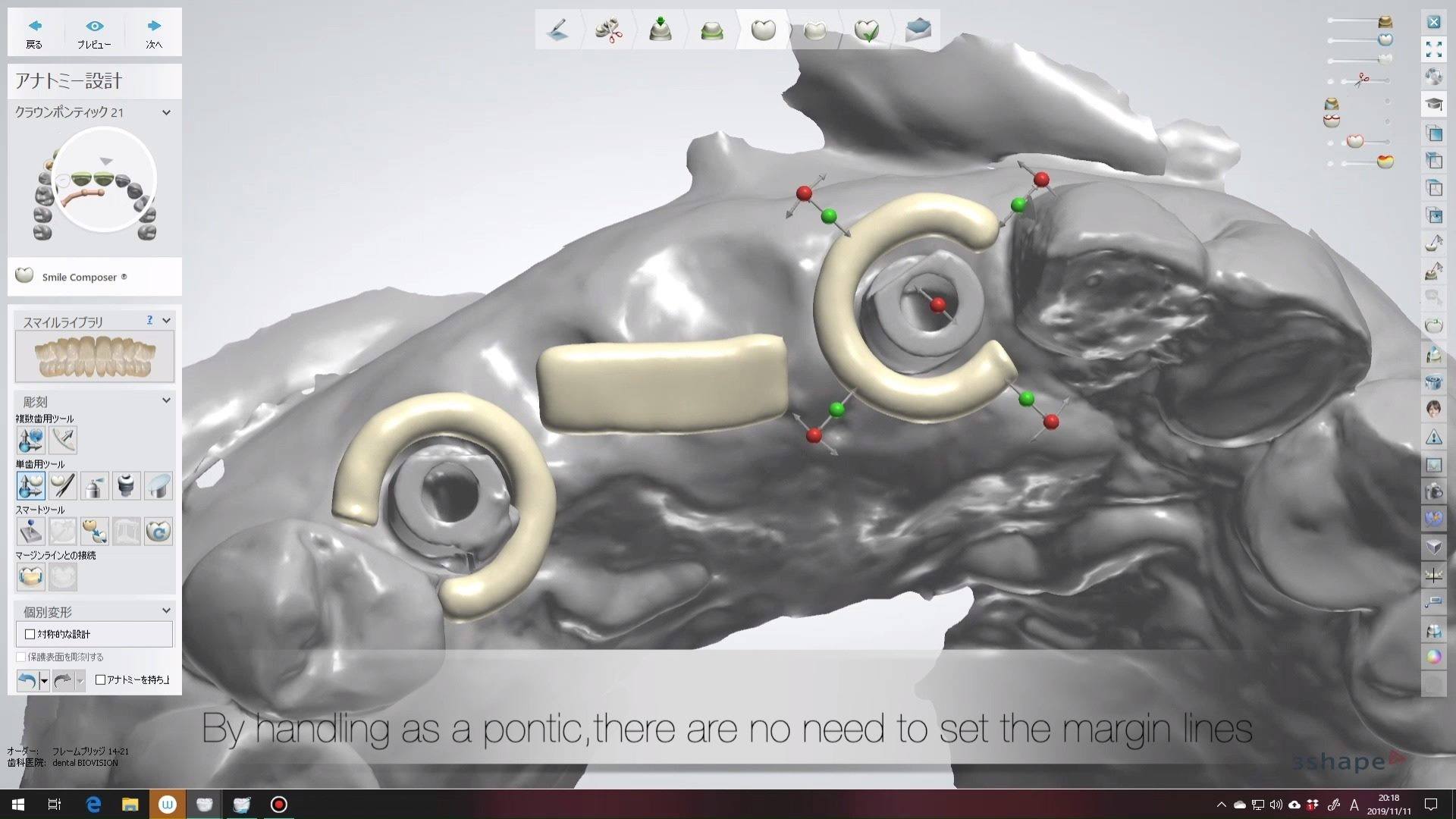The height and width of the screenshot is (819, 1456).
Task: Pick the plunger-cutter tool
Action: (x=127, y=485)
